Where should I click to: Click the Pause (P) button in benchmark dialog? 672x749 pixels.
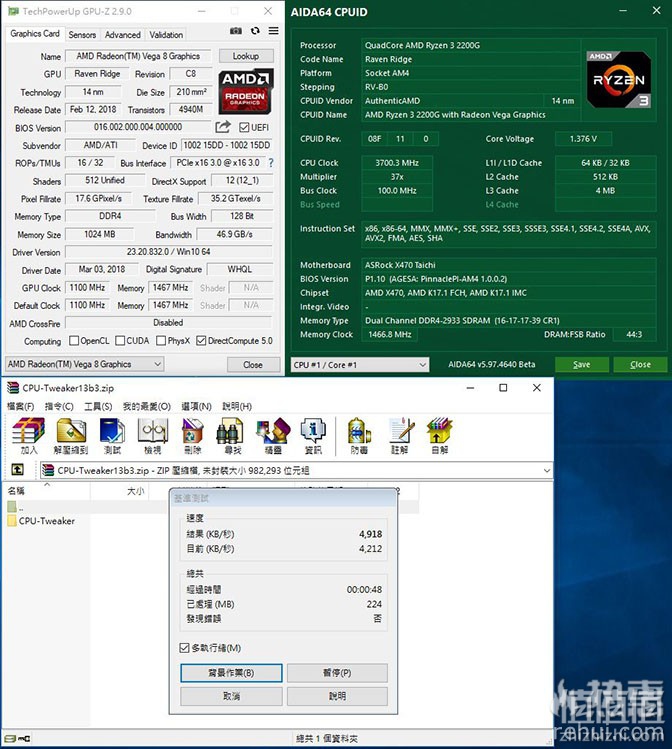(x=337, y=673)
